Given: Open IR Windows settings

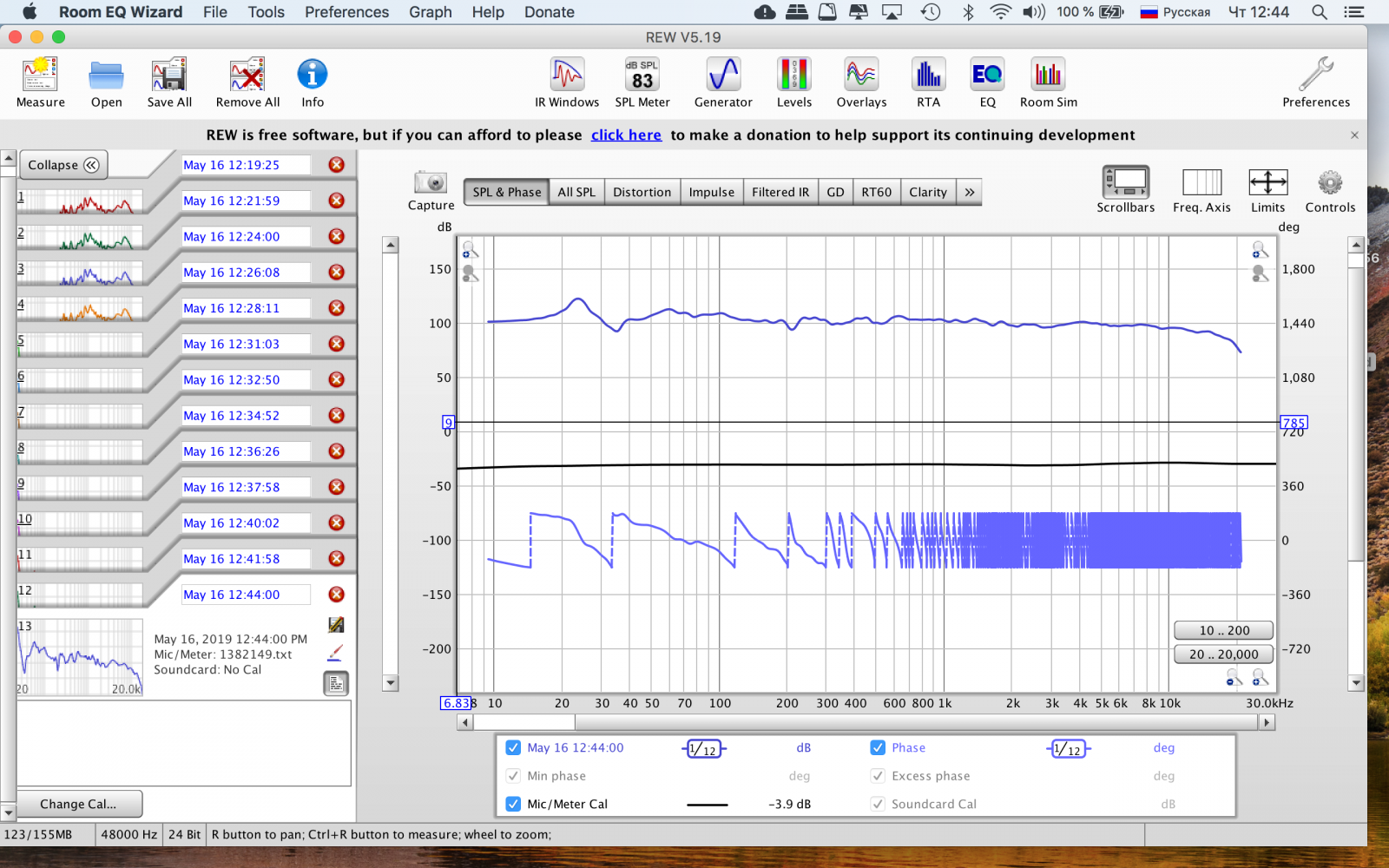Looking at the screenshot, I should [567, 75].
